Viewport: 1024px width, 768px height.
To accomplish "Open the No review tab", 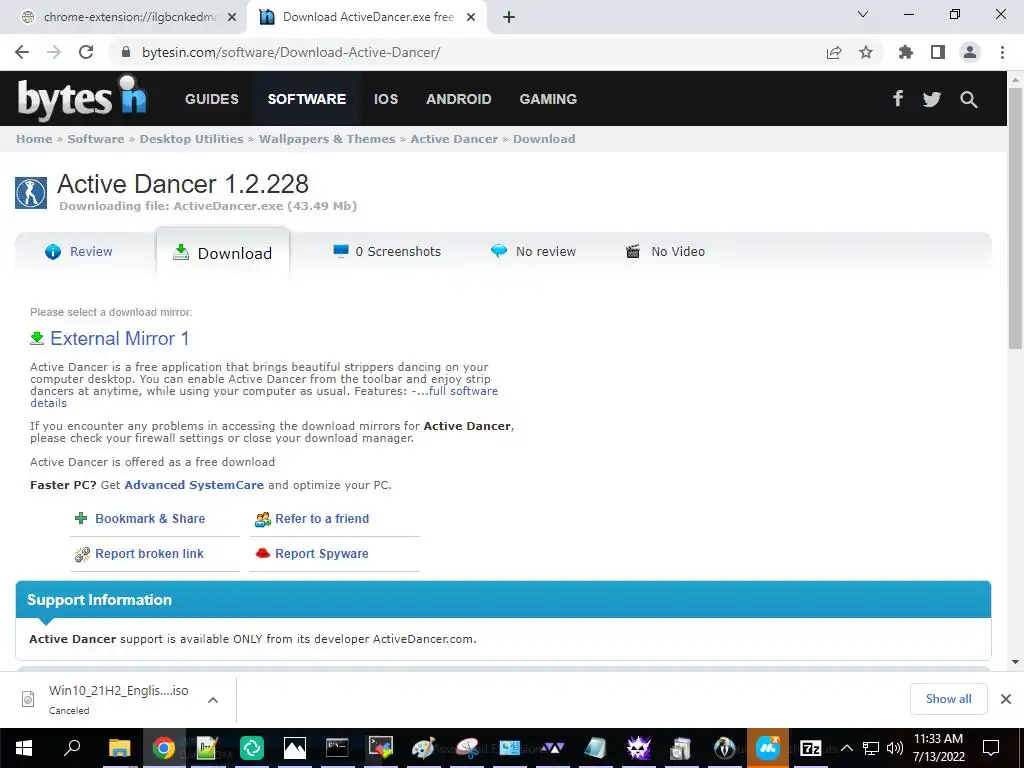I will [534, 251].
